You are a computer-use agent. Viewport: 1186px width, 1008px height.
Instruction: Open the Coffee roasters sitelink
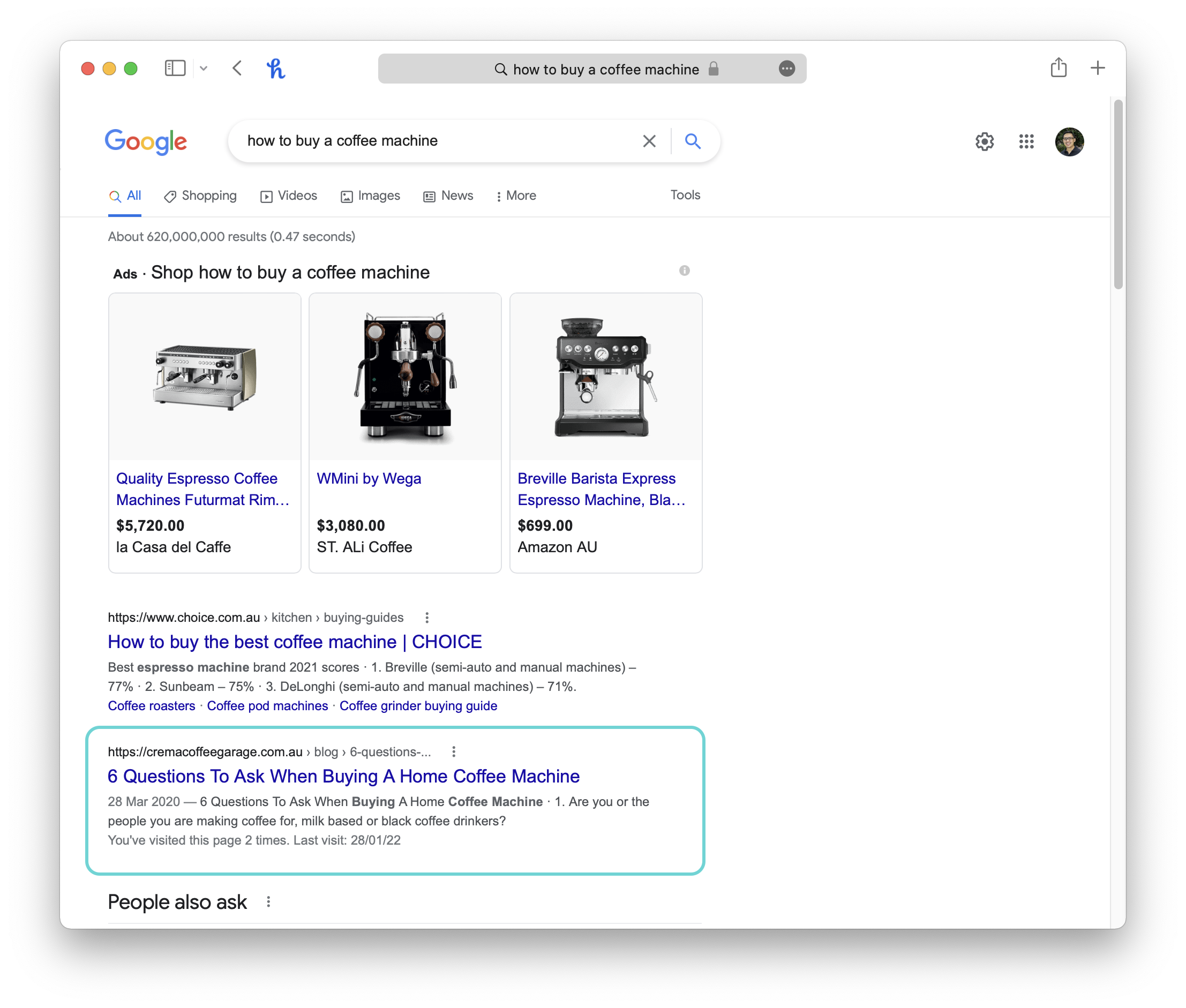click(152, 706)
